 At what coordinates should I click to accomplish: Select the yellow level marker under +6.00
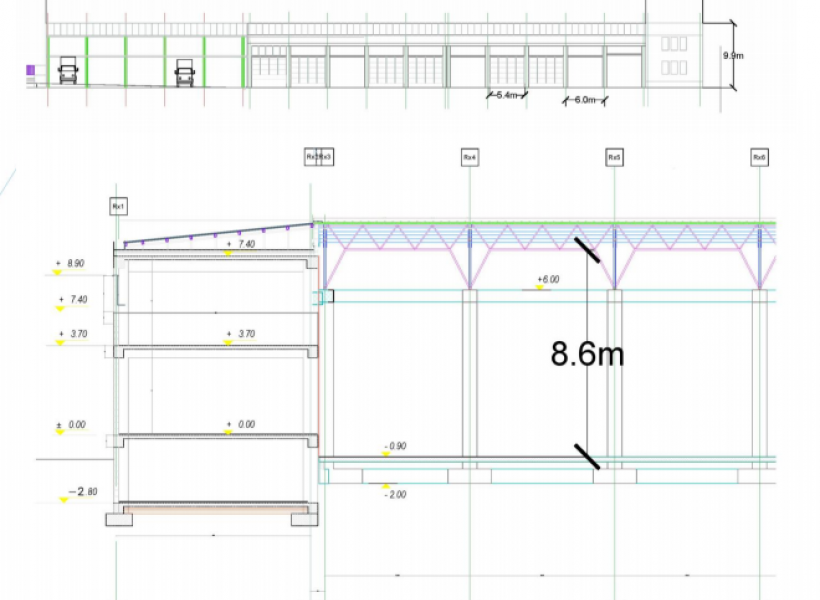click(x=539, y=288)
